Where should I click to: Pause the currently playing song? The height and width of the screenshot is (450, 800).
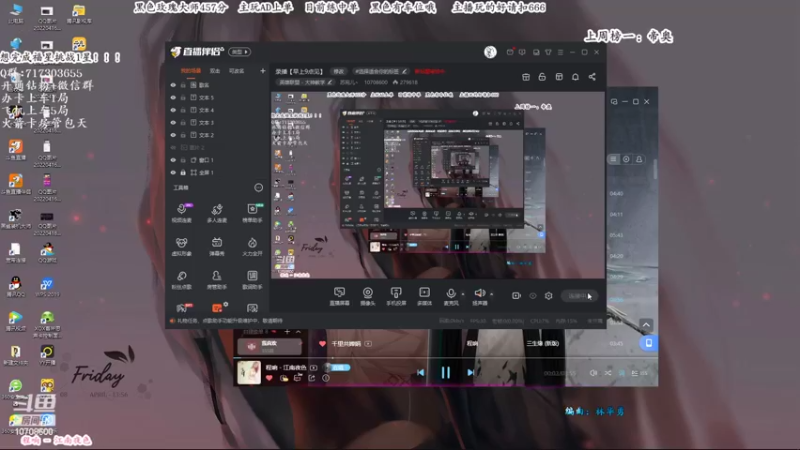tap(445, 372)
